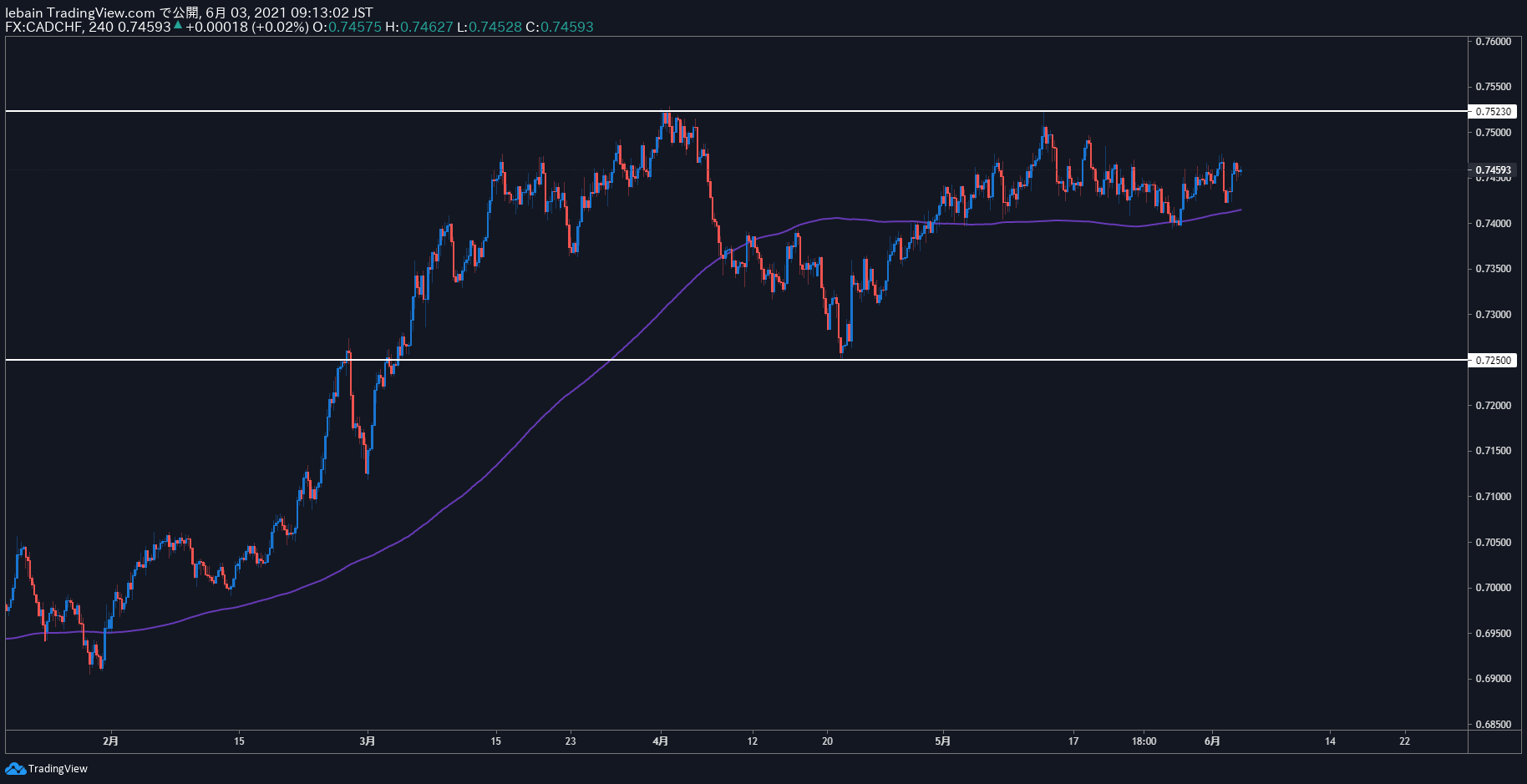Click the TradingView logo icon

(15, 768)
